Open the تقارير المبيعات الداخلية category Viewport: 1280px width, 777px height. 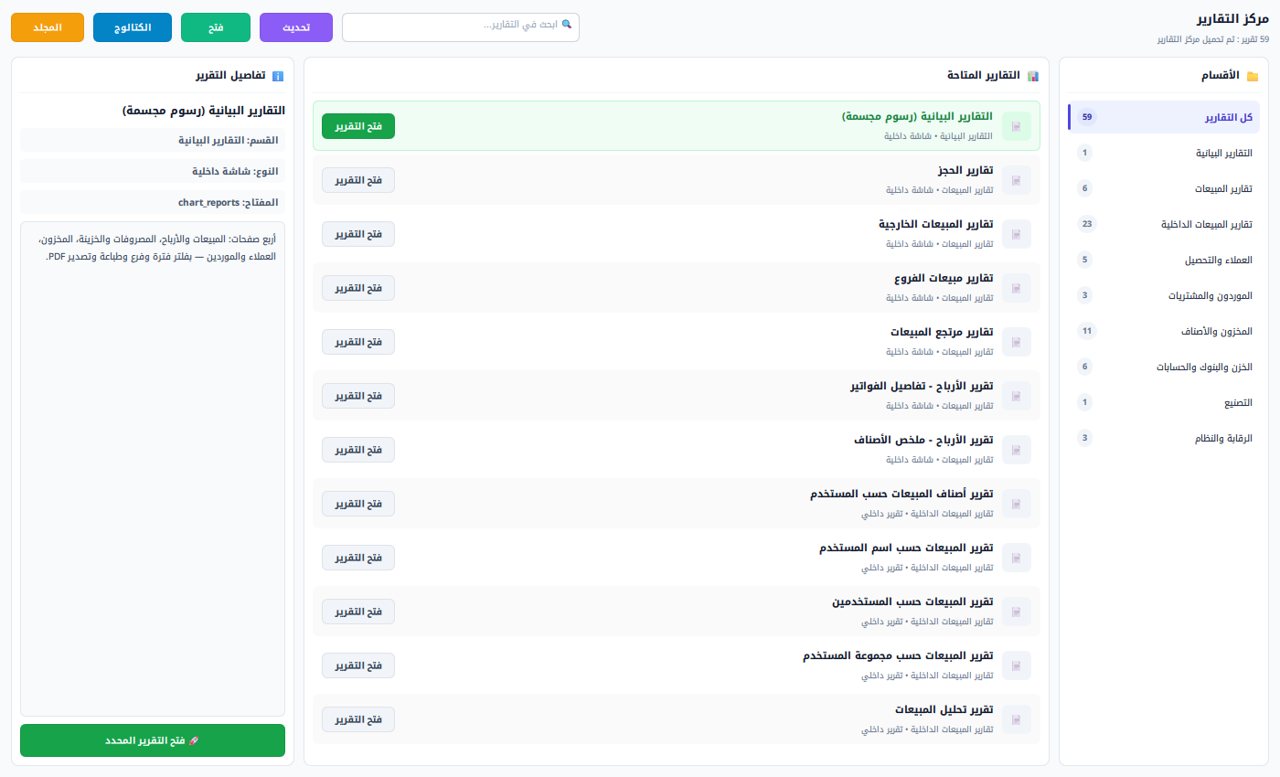coord(1164,224)
